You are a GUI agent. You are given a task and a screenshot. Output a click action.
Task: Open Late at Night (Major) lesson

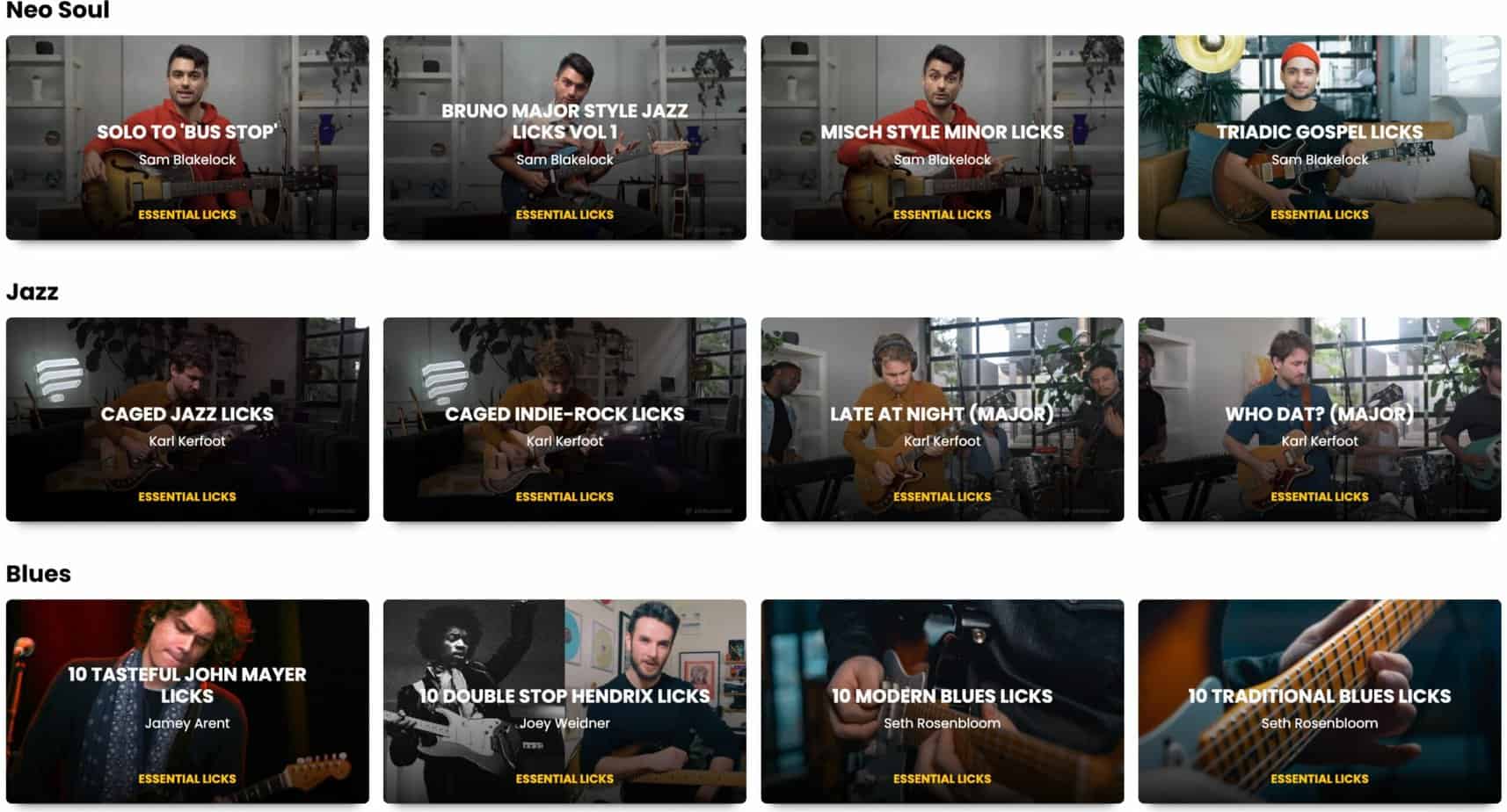pos(942,419)
